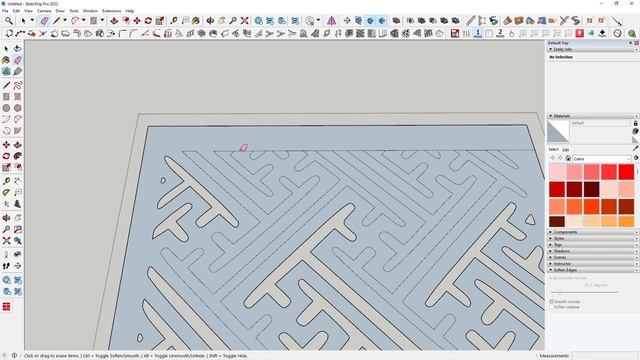This screenshot has height=360, width=640.
Task: Toggle the Smooth normals checkbox
Action: (x=551, y=302)
